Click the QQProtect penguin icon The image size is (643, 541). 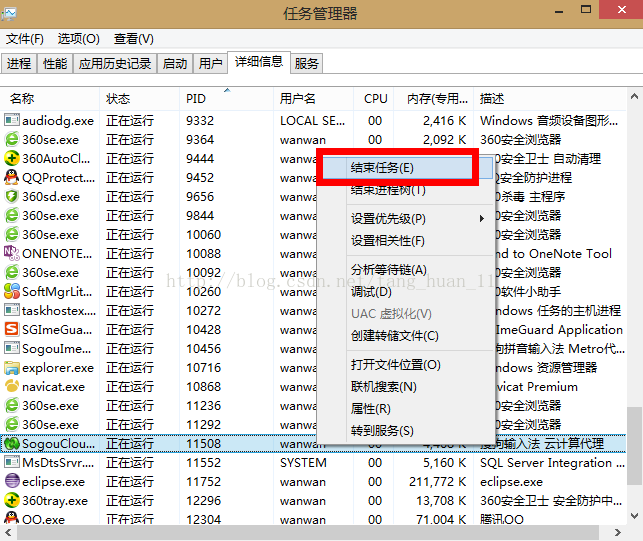pyautogui.click(x=11, y=177)
